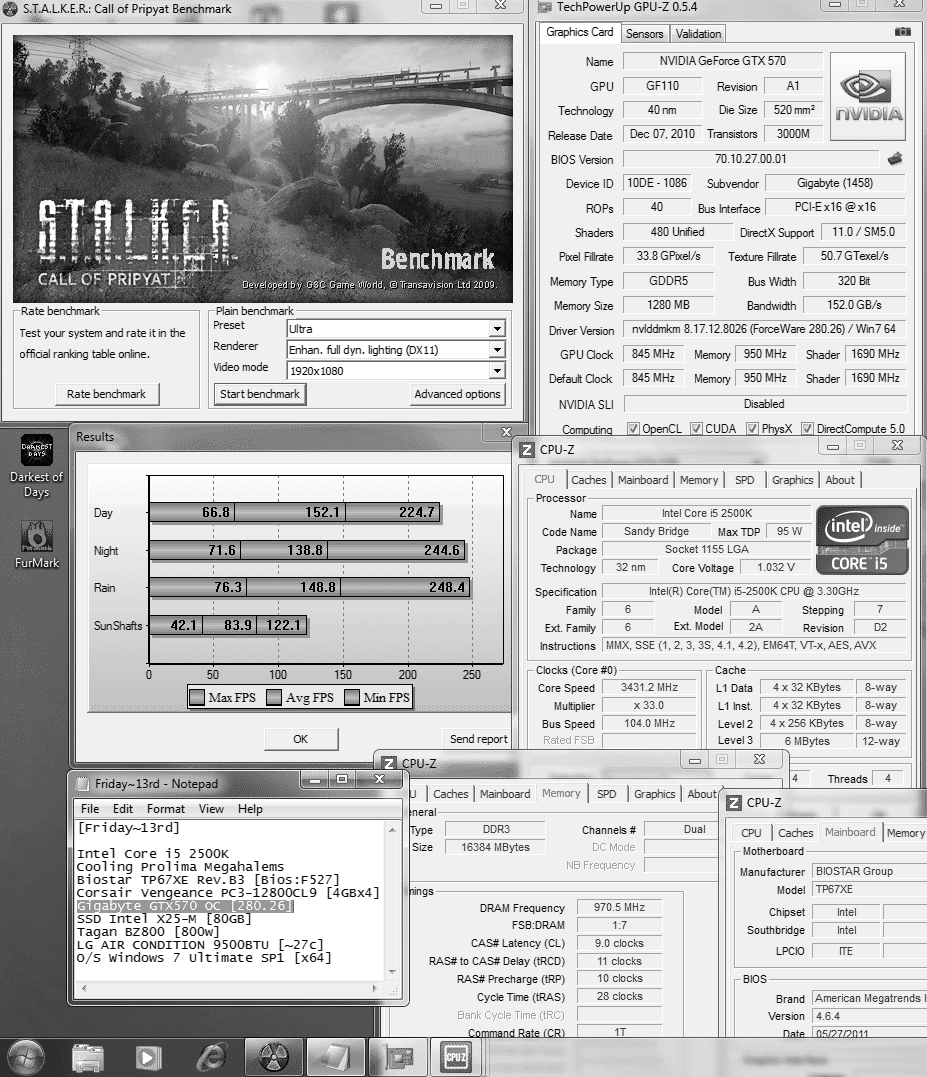Click the Start benchmark button
This screenshot has width=927, height=1077.
tap(260, 394)
